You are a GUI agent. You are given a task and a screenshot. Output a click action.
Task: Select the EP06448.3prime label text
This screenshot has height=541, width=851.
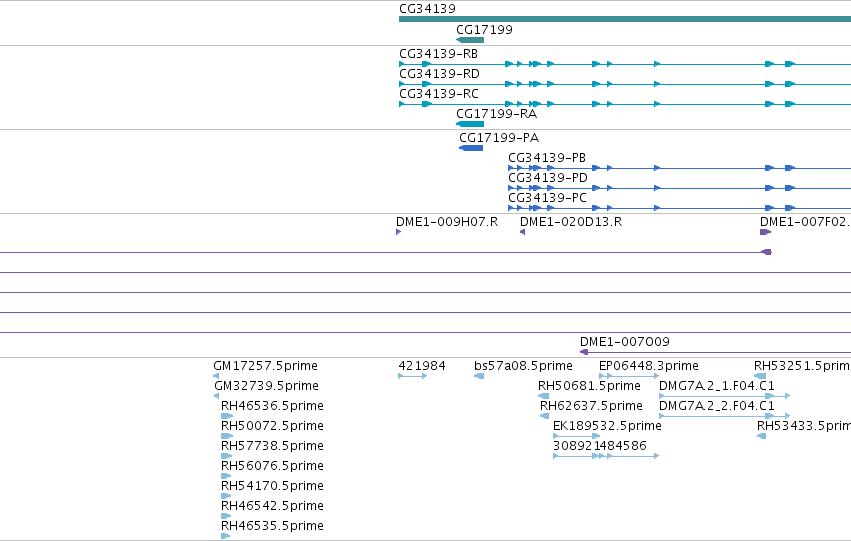tap(649, 366)
